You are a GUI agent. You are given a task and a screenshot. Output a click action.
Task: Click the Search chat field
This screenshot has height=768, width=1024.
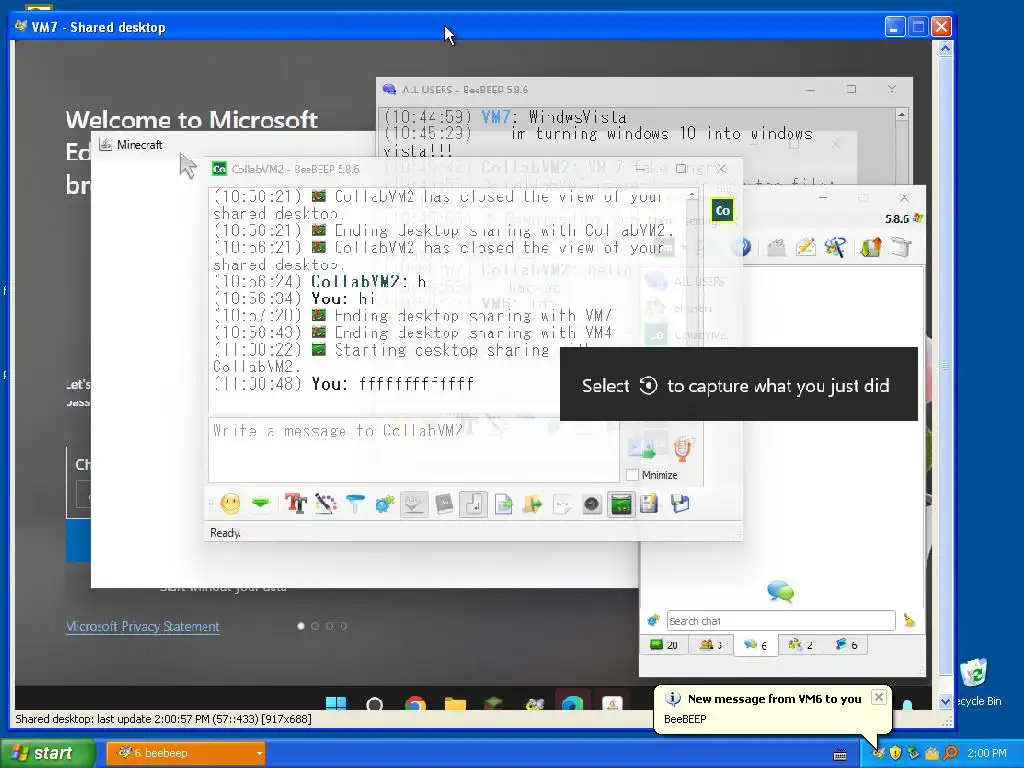(x=781, y=620)
